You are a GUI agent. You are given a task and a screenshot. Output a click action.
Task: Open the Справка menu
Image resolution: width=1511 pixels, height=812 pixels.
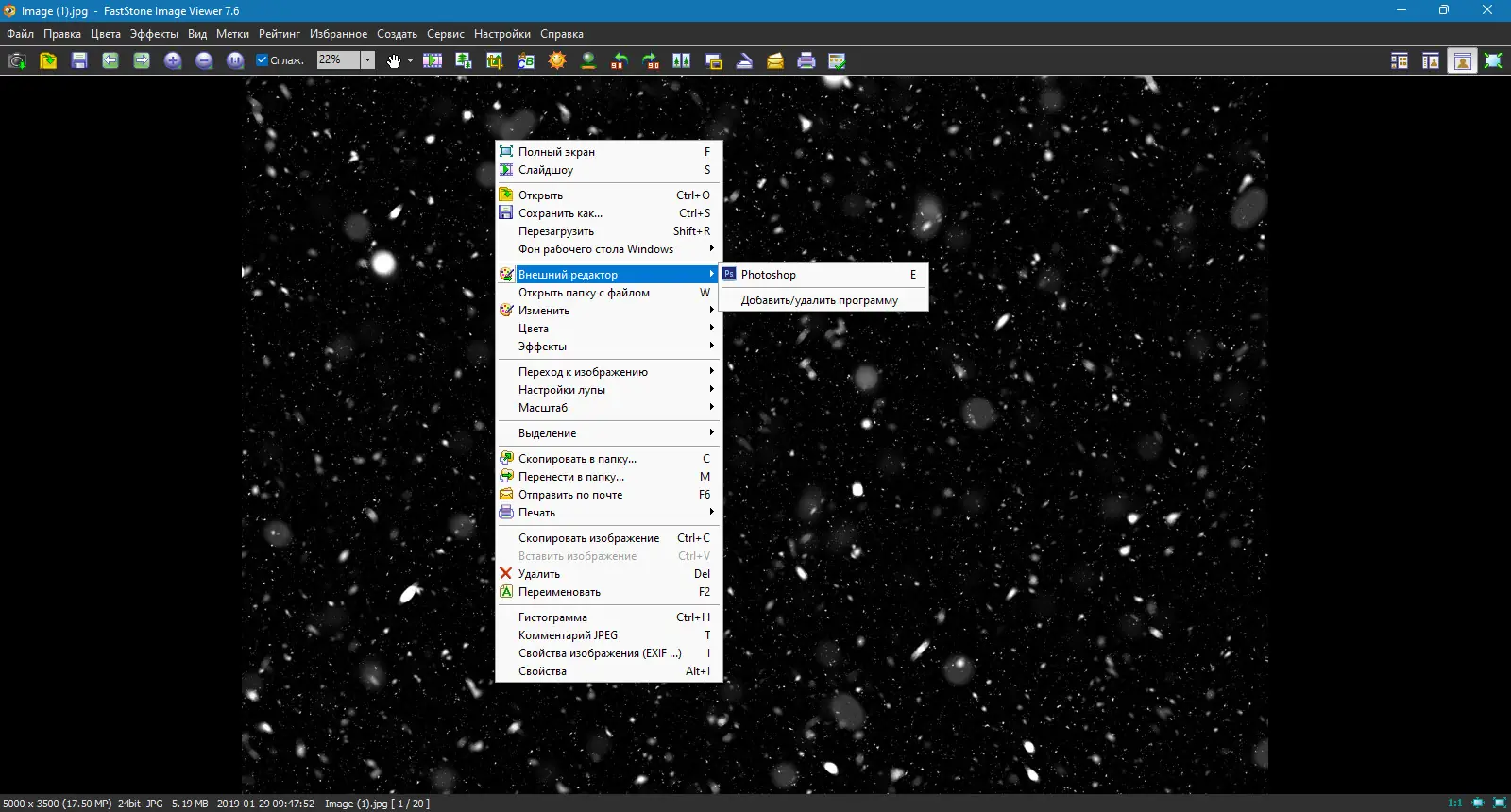pos(562,34)
